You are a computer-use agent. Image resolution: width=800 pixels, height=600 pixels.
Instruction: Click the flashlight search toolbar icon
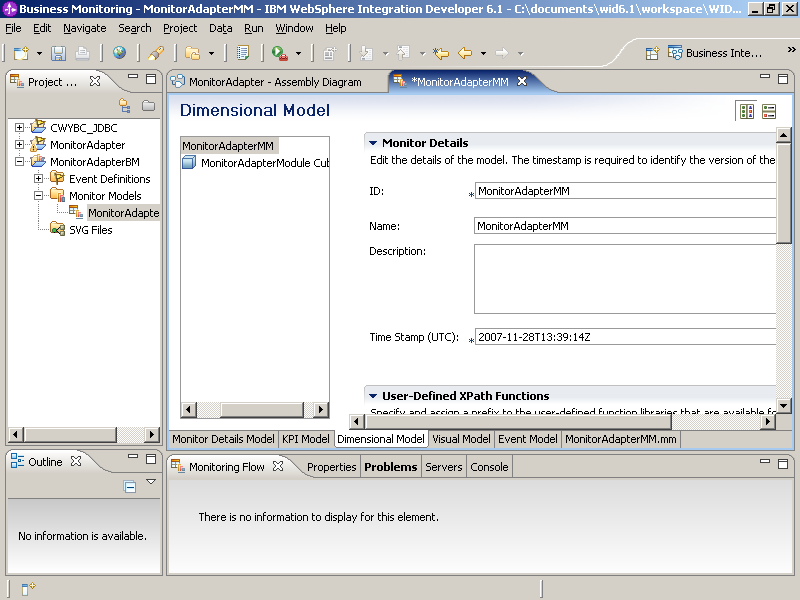[x=156, y=53]
